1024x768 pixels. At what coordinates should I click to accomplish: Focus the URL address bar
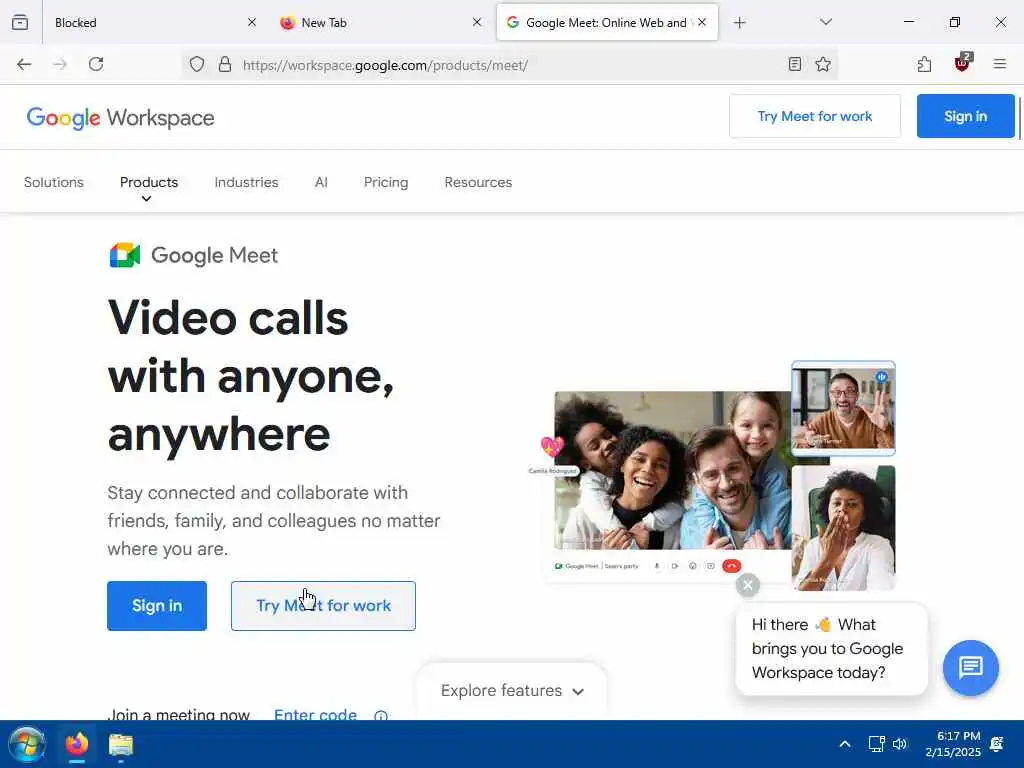(x=509, y=65)
